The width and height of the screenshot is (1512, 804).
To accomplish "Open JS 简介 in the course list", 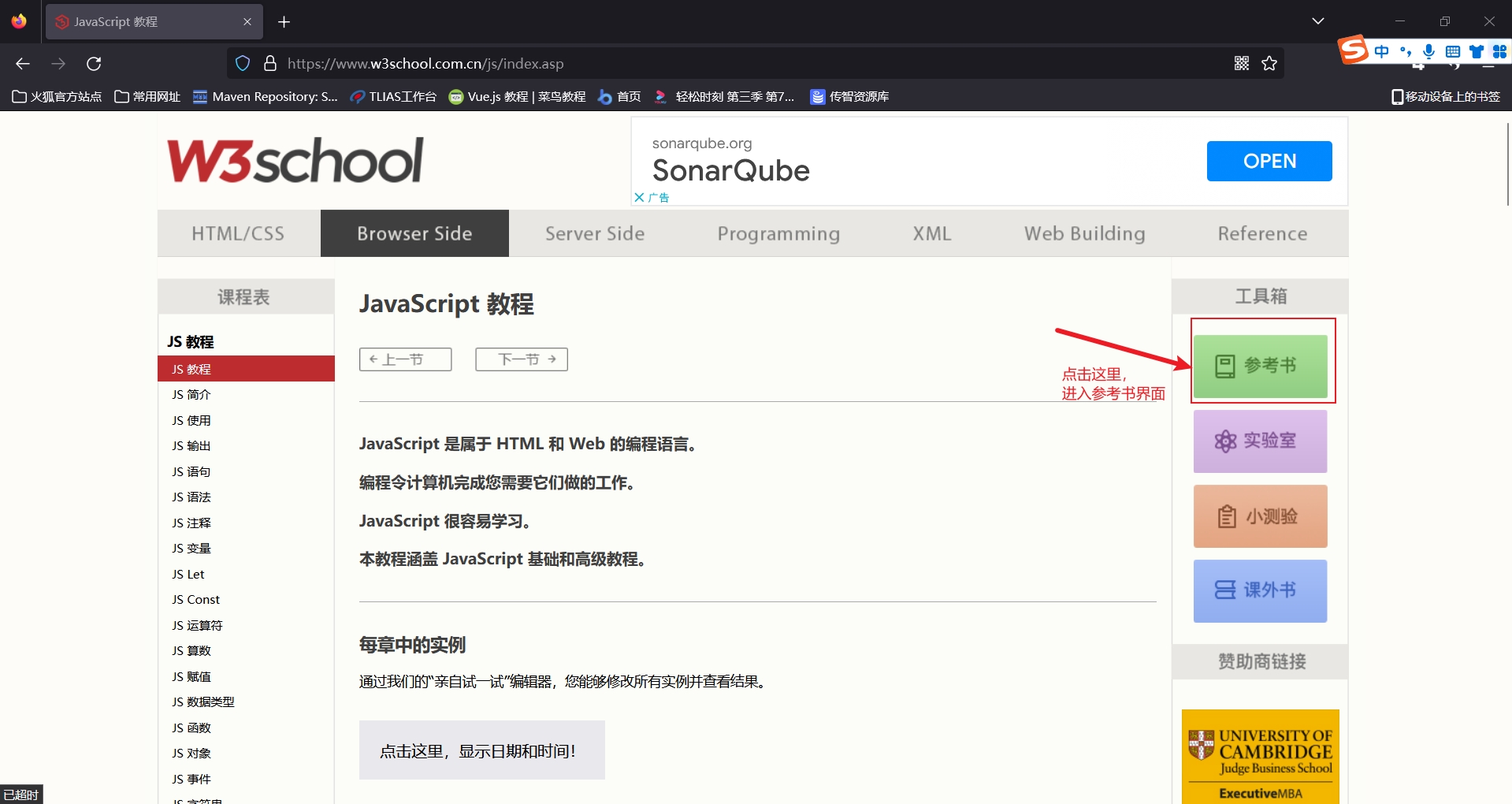I will click(x=191, y=395).
